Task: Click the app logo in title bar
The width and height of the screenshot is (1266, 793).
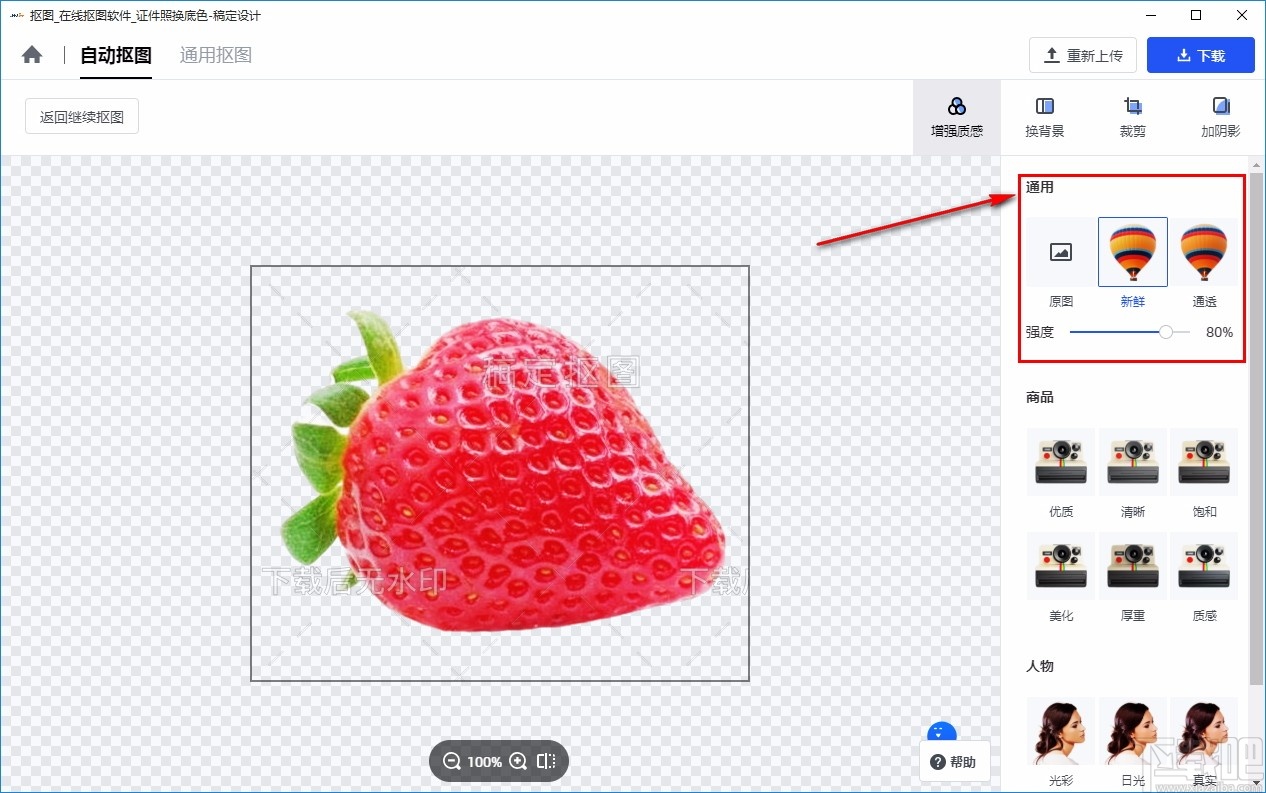Action: click(16, 16)
